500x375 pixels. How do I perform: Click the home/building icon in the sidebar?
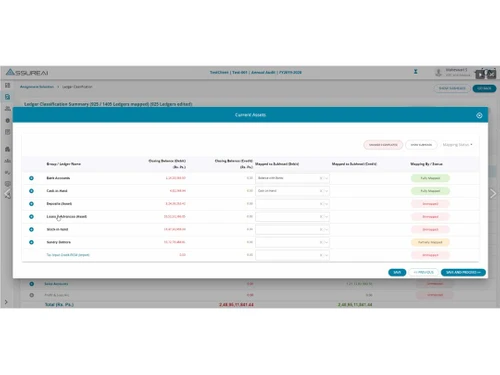point(7,149)
